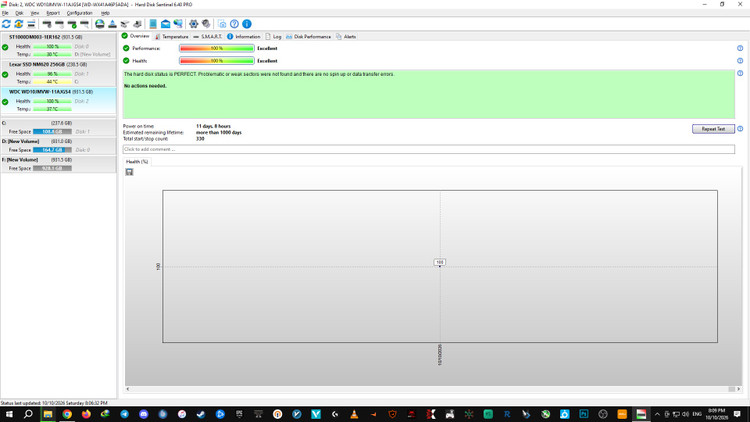Click the disk-with-green-check toolbar icon
Viewport: 750px width, 422px height.
[72, 24]
